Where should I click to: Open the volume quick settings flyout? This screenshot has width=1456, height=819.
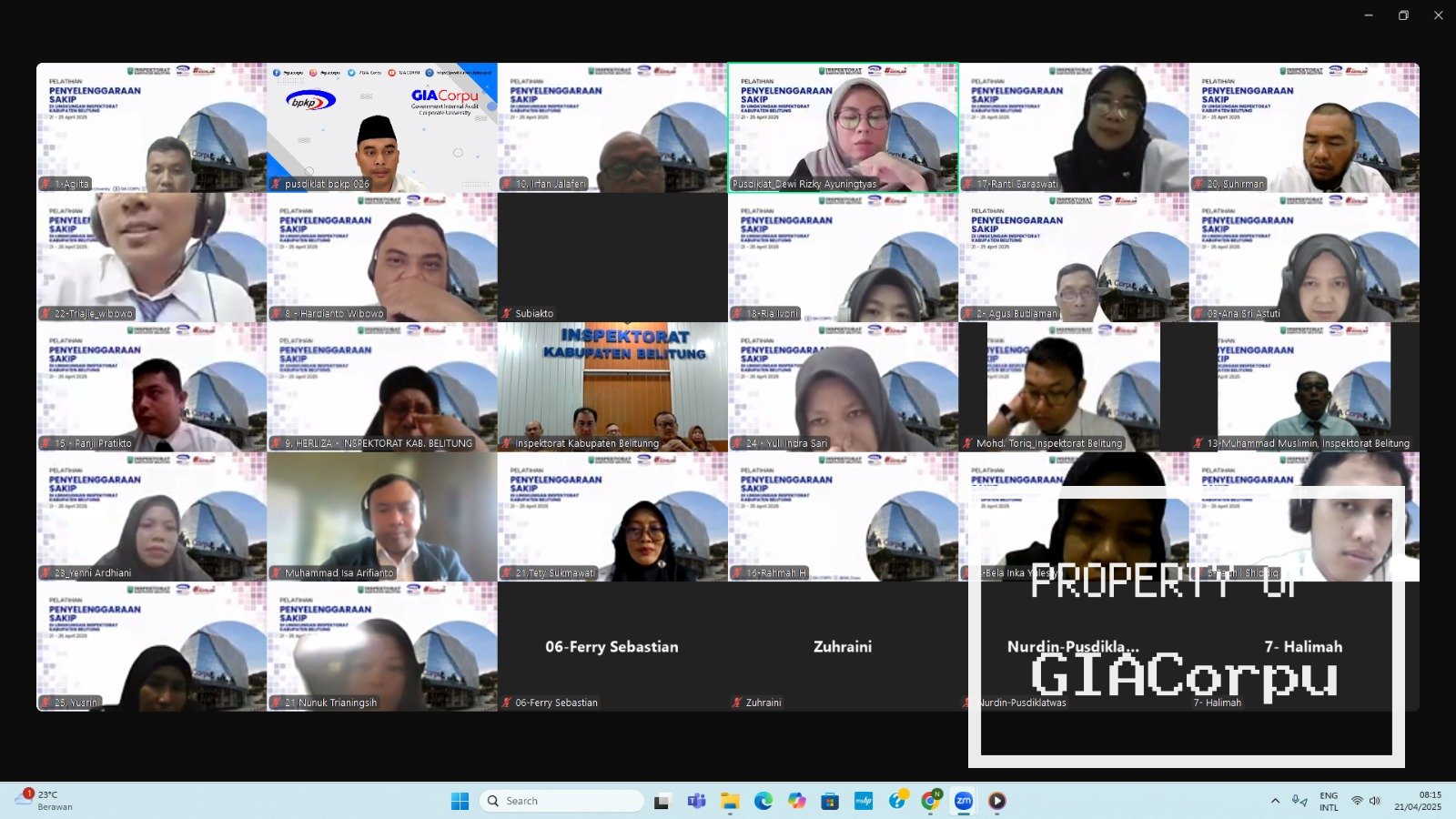tap(1375, 801)
